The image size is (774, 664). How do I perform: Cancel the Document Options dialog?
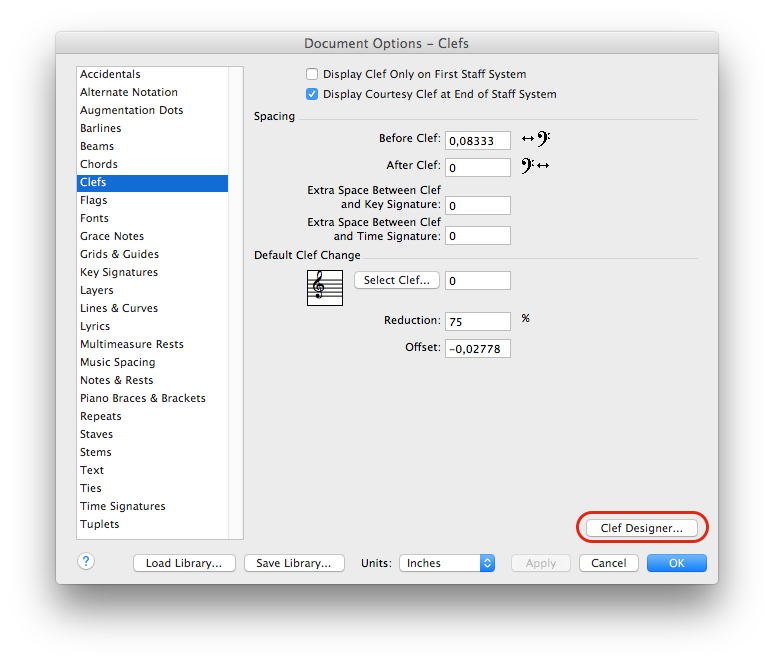pyautogui.click(x=608, y=563)
